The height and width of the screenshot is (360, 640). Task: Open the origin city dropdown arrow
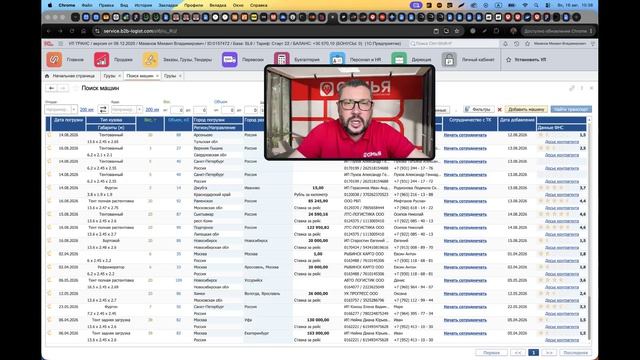tap(74, 109)
